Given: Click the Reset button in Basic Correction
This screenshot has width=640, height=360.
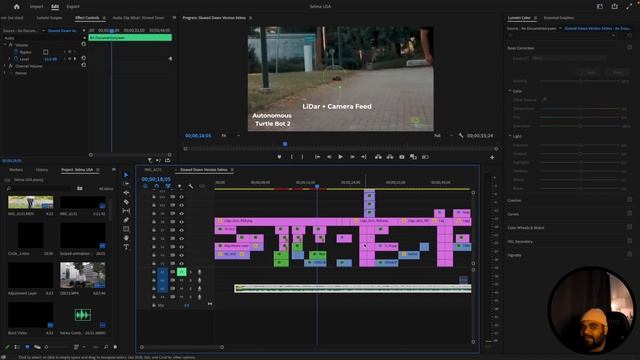Looking at the screenshot, I should (618, 72).
